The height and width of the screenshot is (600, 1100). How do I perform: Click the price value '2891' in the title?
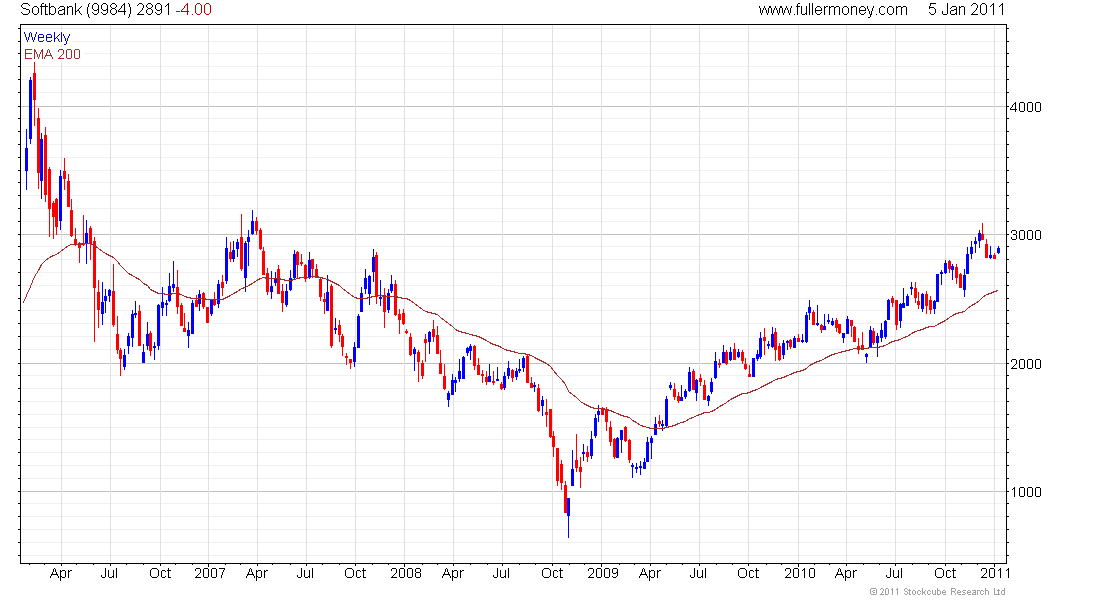[x=154, y=10]
